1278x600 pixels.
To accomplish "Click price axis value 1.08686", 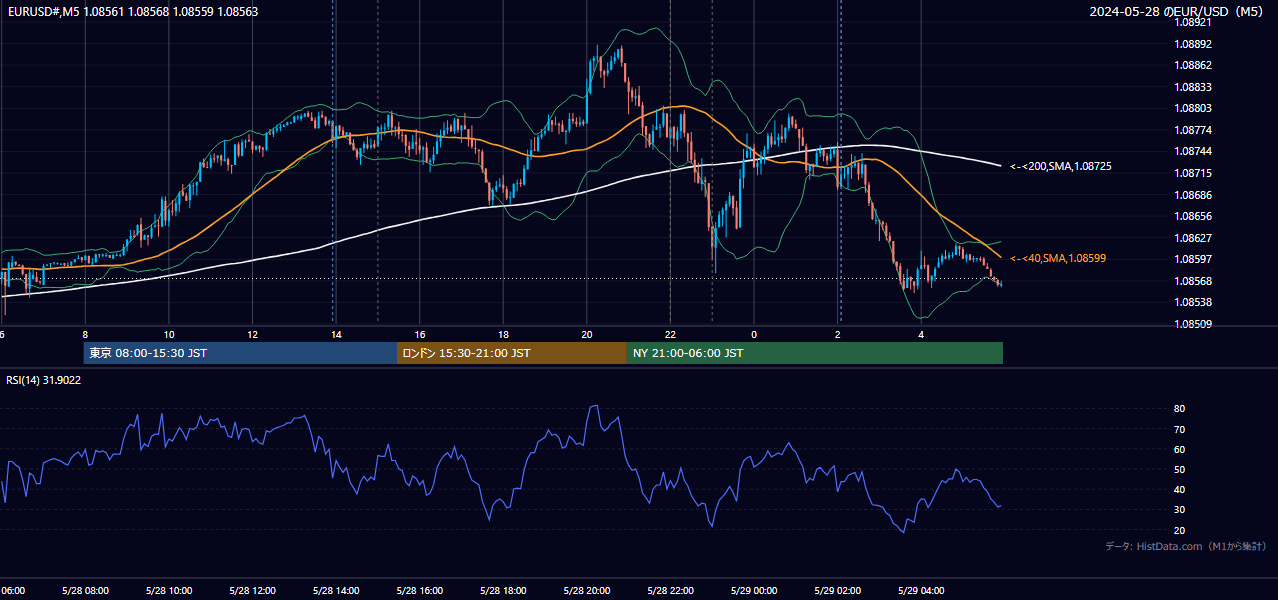I will (x=1194, y=195).
